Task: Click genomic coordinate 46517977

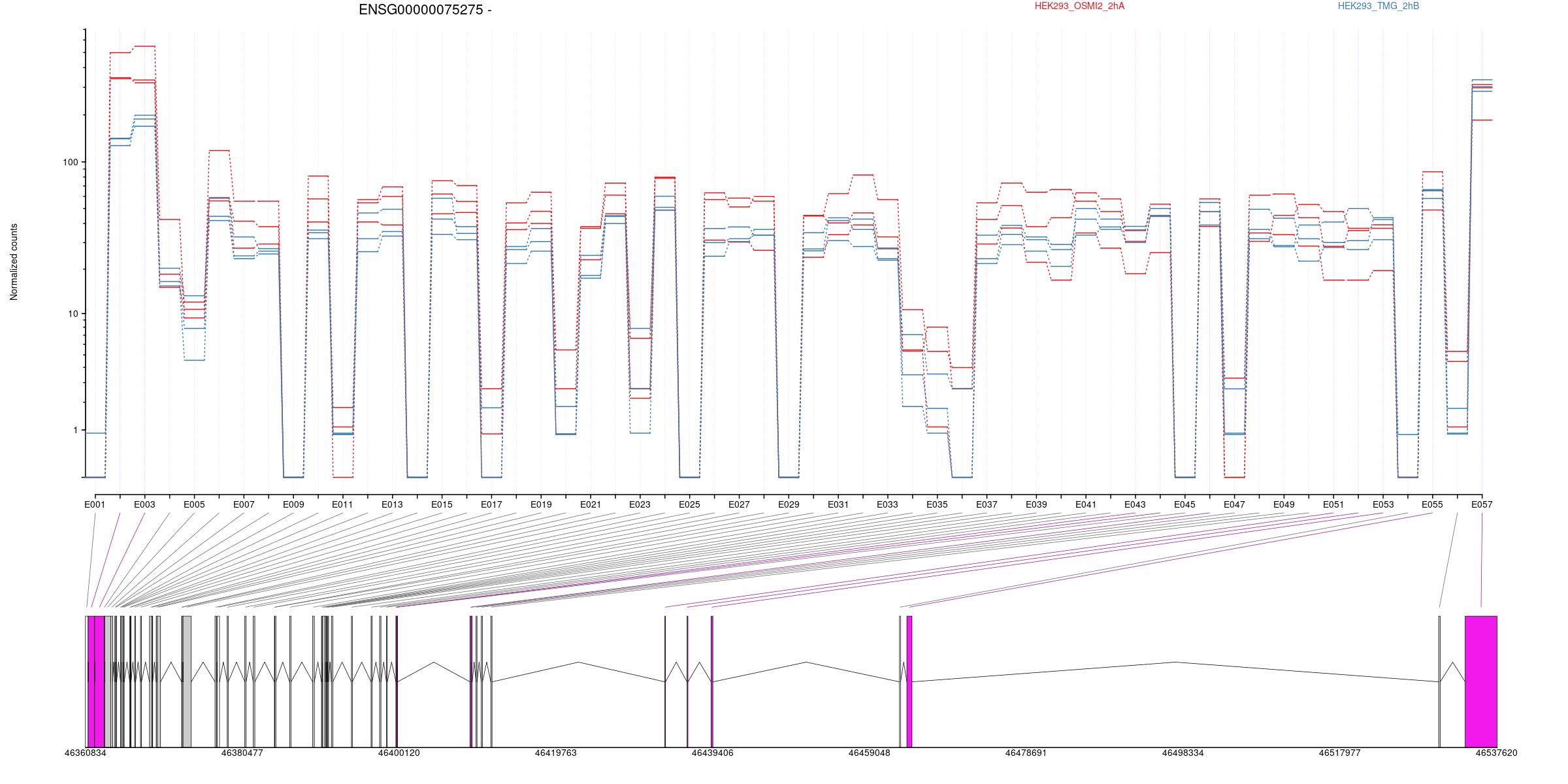Action: point(1339,753)
